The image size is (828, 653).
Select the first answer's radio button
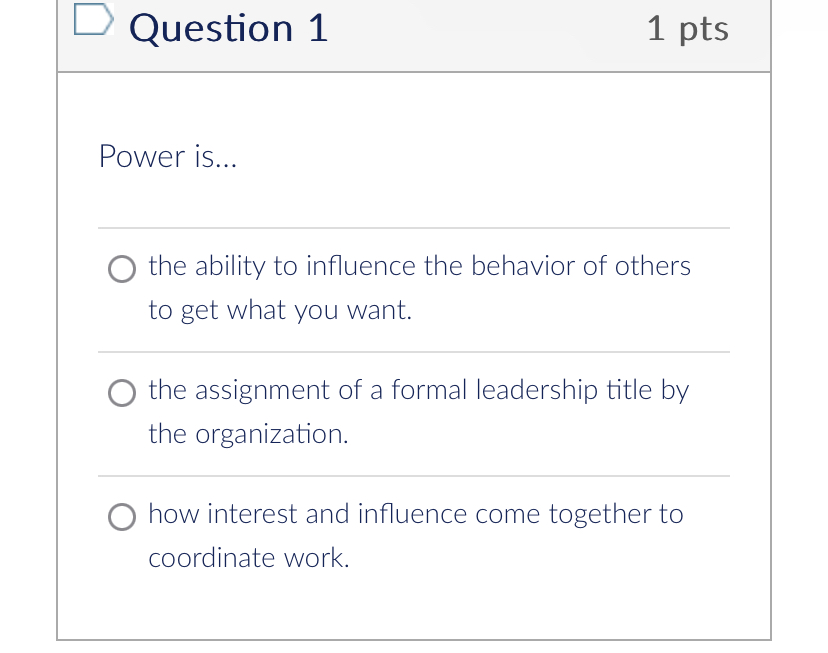click(x=121, y=269)
